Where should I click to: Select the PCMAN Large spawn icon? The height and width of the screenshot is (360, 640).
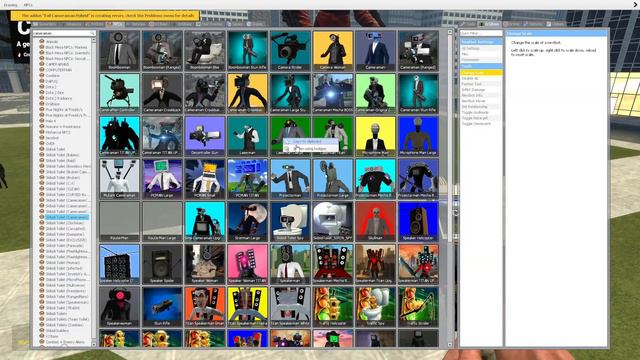coord(162,179)
